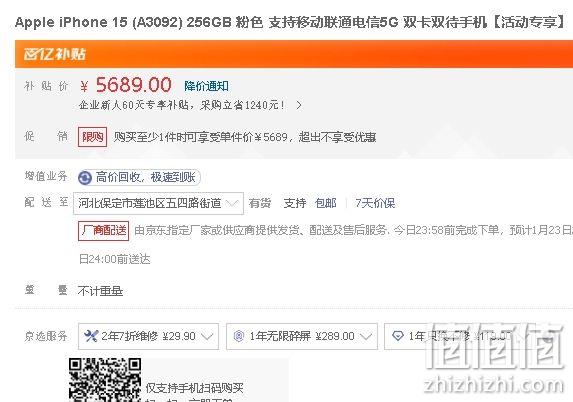
Task: Click the Apple iPhone 15 product title
Action: [291, 22]
